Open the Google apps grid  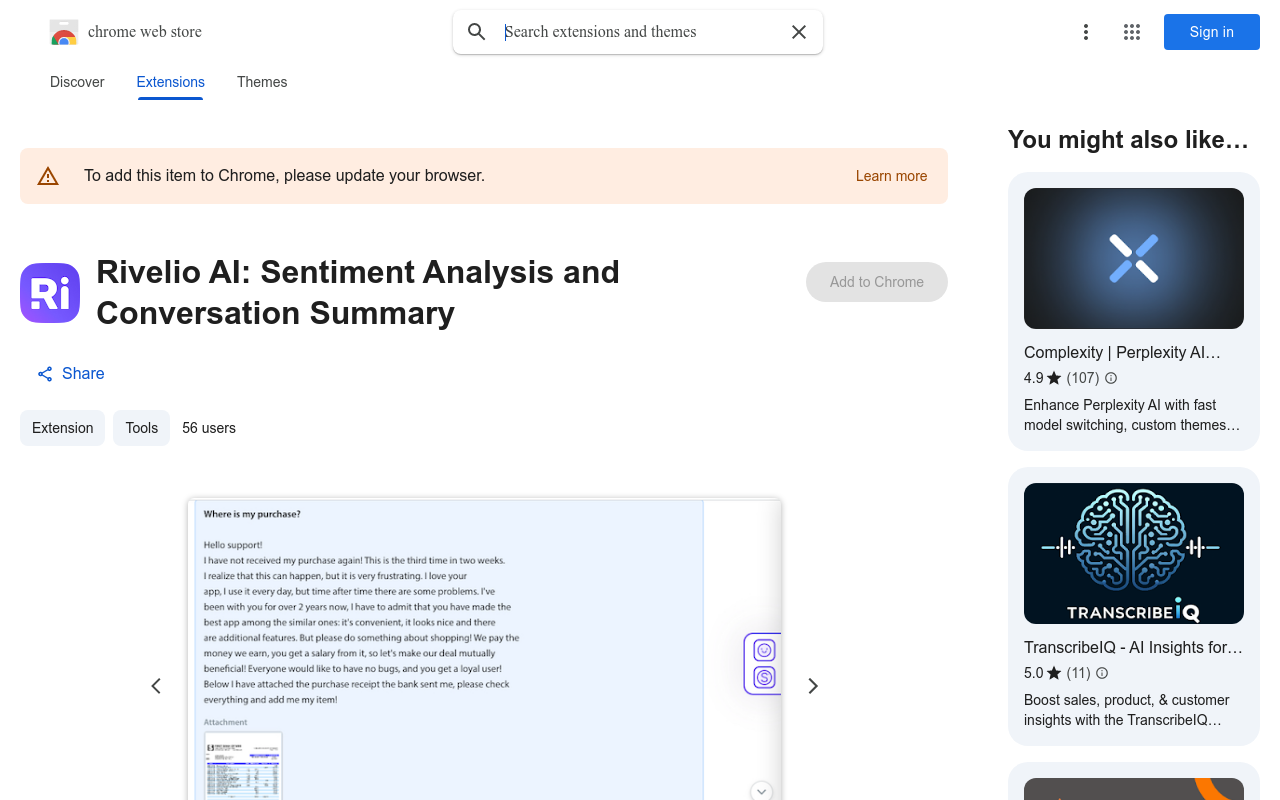click(x=1132, y=32)
